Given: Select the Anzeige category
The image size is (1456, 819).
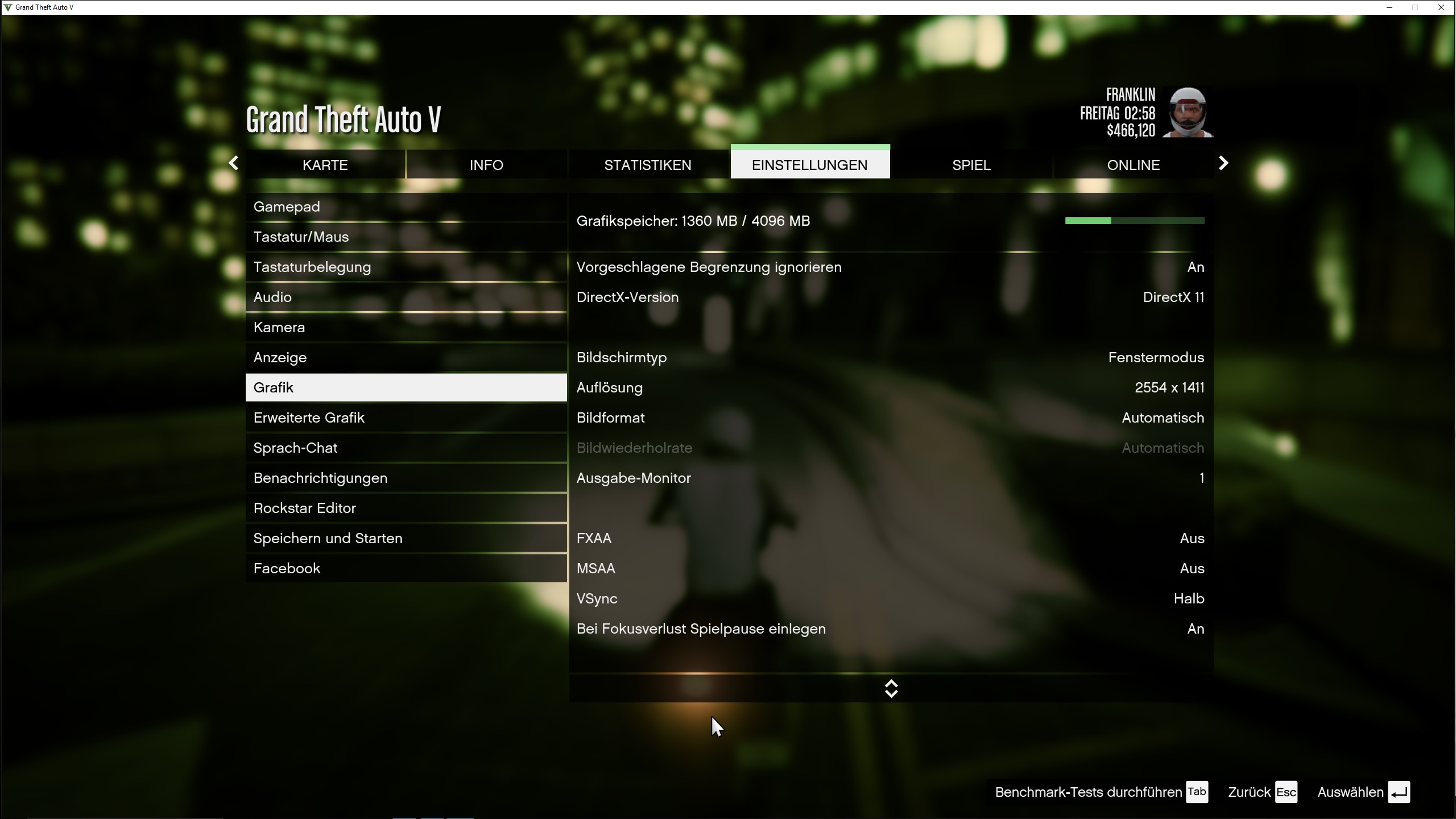Looking at the screenshot, I should coord(406,357).
